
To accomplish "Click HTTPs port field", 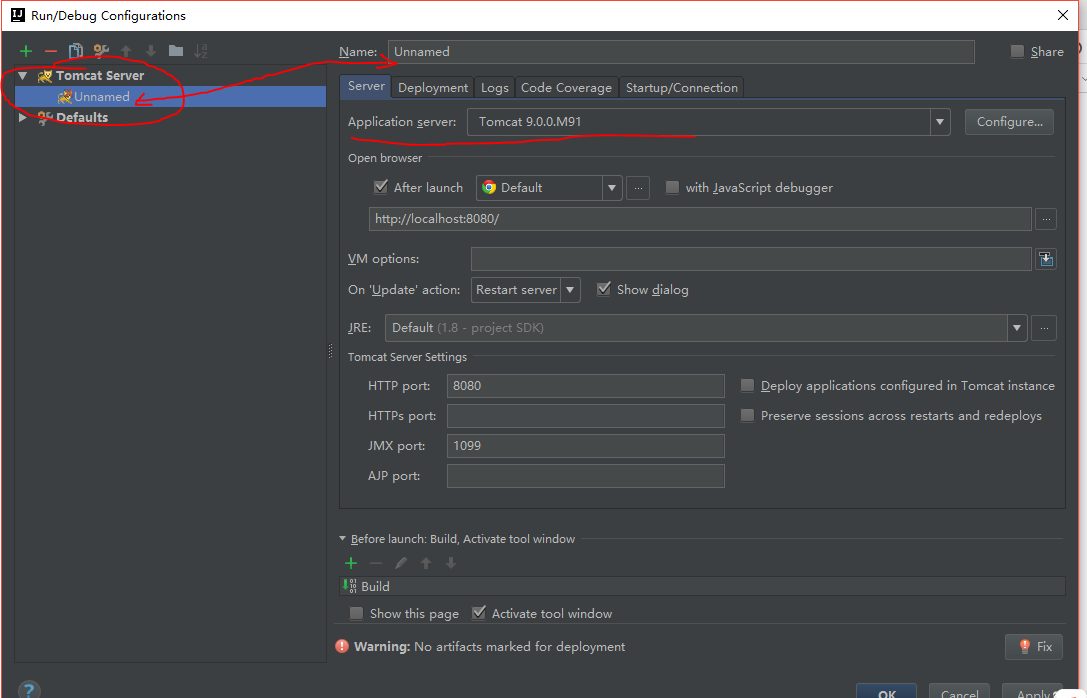I will point(586,416).
